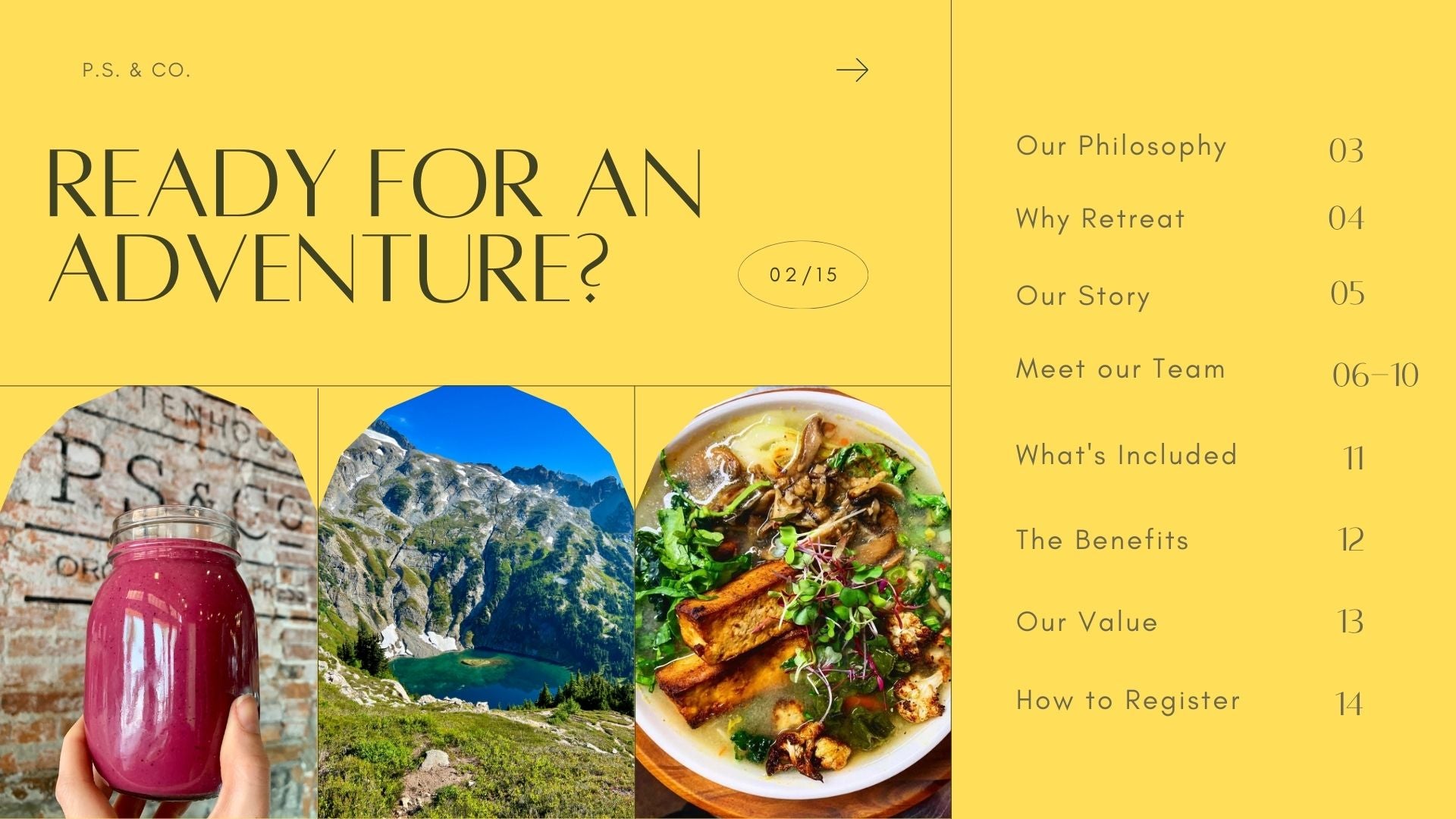This screenshot has width=1456, height=819.
Task: Select the mountain lake photo
Action: click(x=475, y=603)
